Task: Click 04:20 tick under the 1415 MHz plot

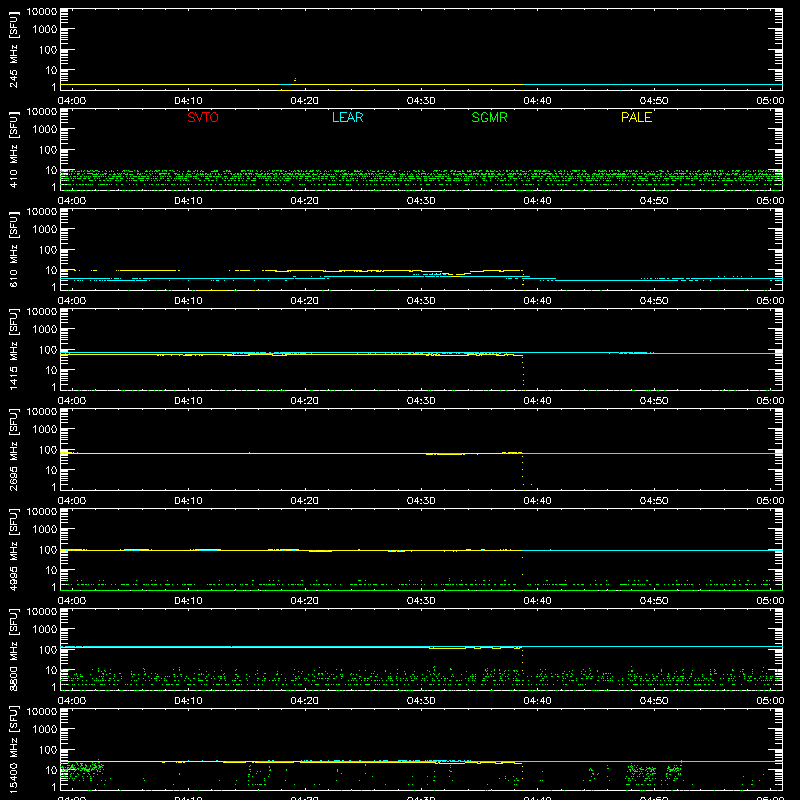Action: click(305, 401)
